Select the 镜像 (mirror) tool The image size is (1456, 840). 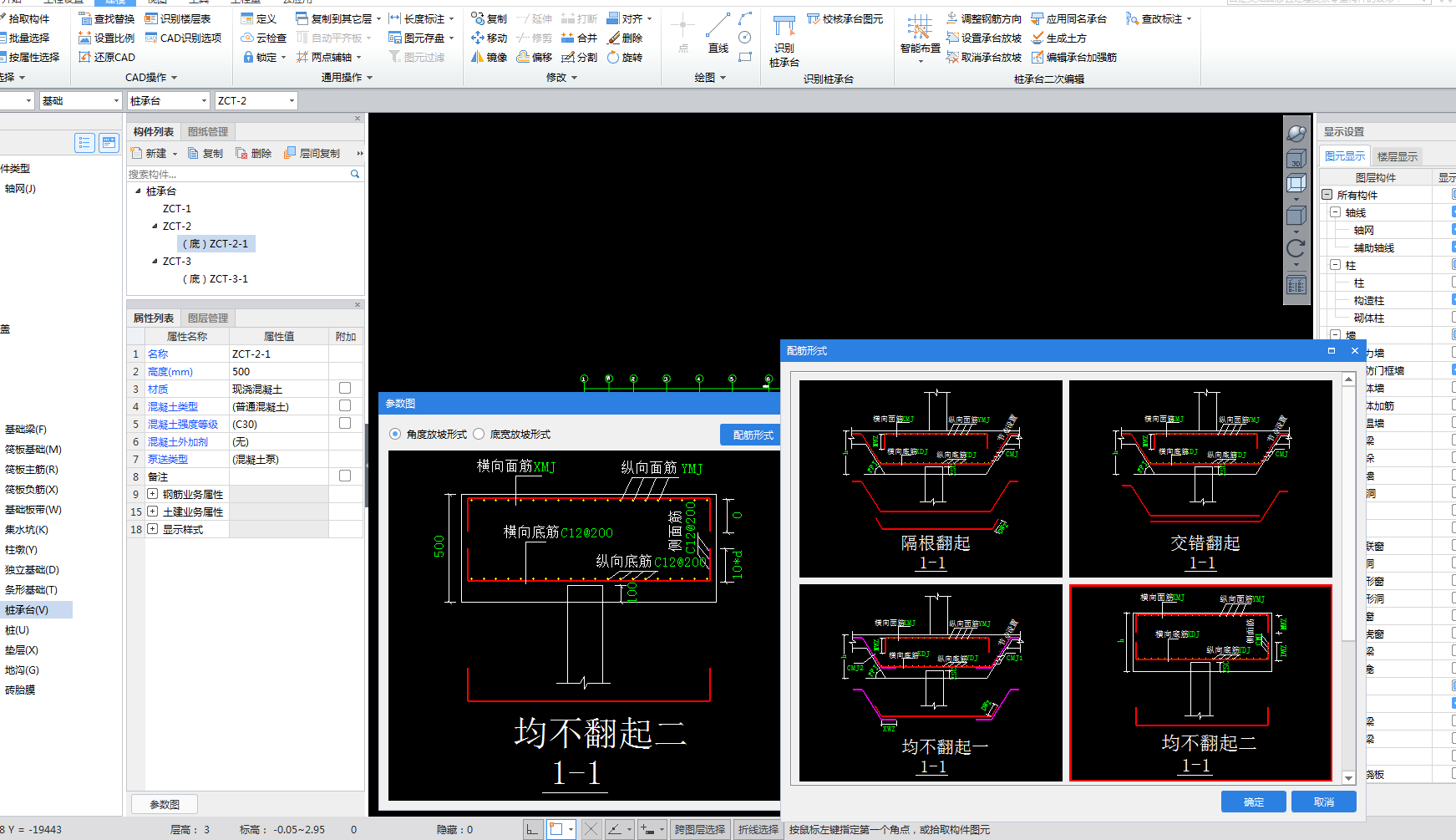pos(490,57)
